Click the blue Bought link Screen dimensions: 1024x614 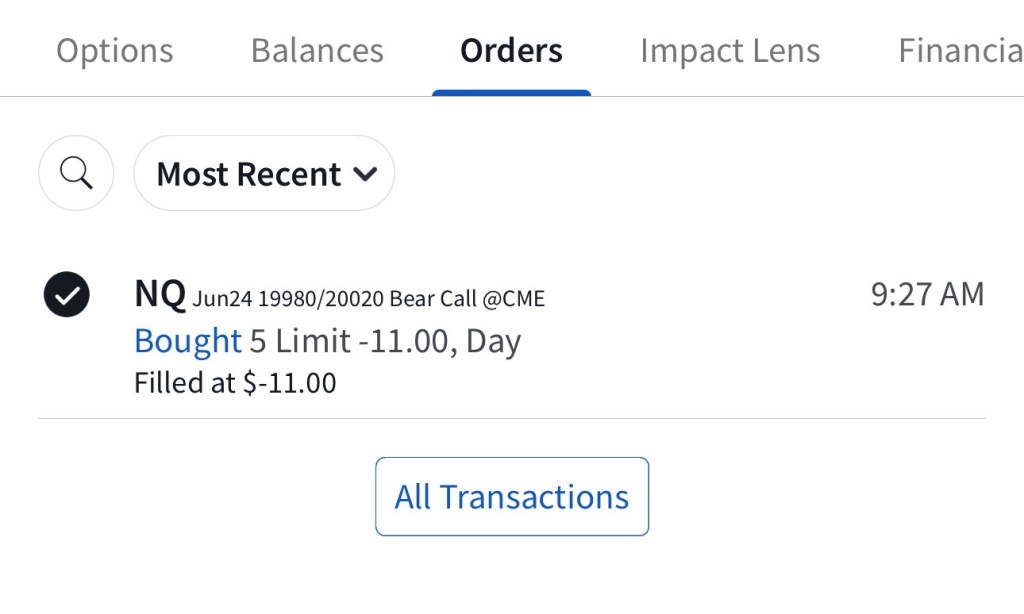[x=188, y=341]
